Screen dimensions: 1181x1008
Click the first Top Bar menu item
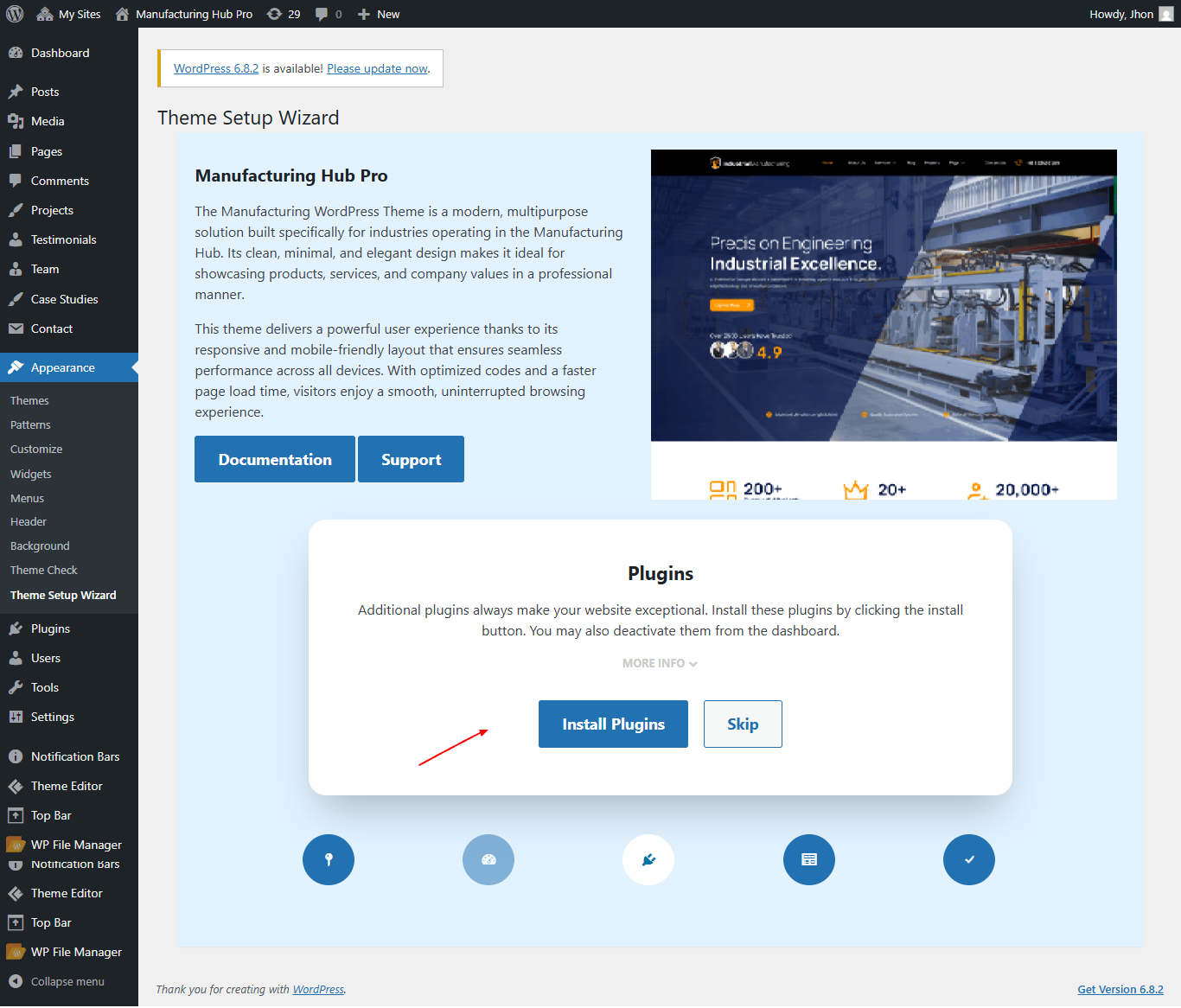(69, 815)
